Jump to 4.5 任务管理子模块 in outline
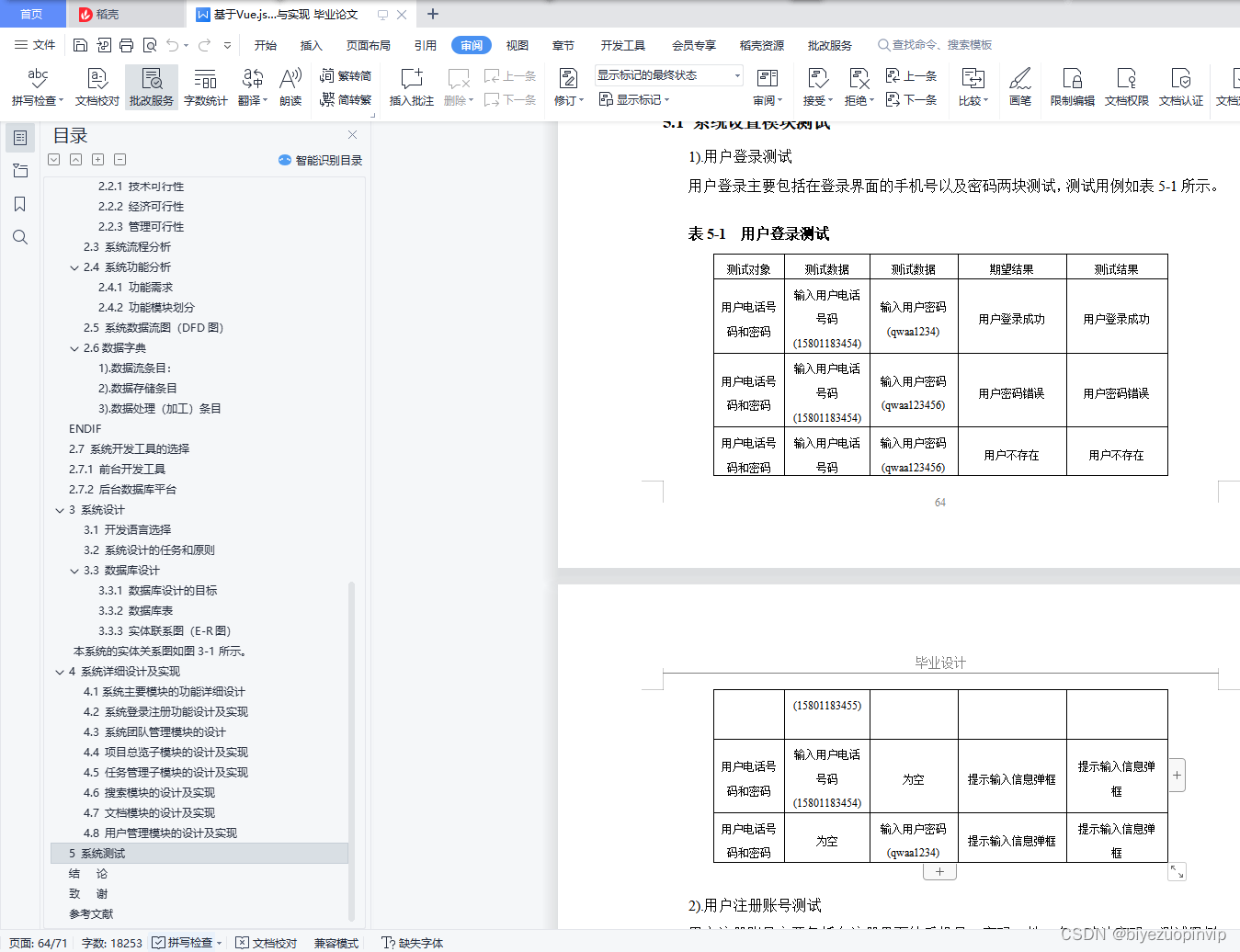The image size is (1240, 952). tap(165, 773)
